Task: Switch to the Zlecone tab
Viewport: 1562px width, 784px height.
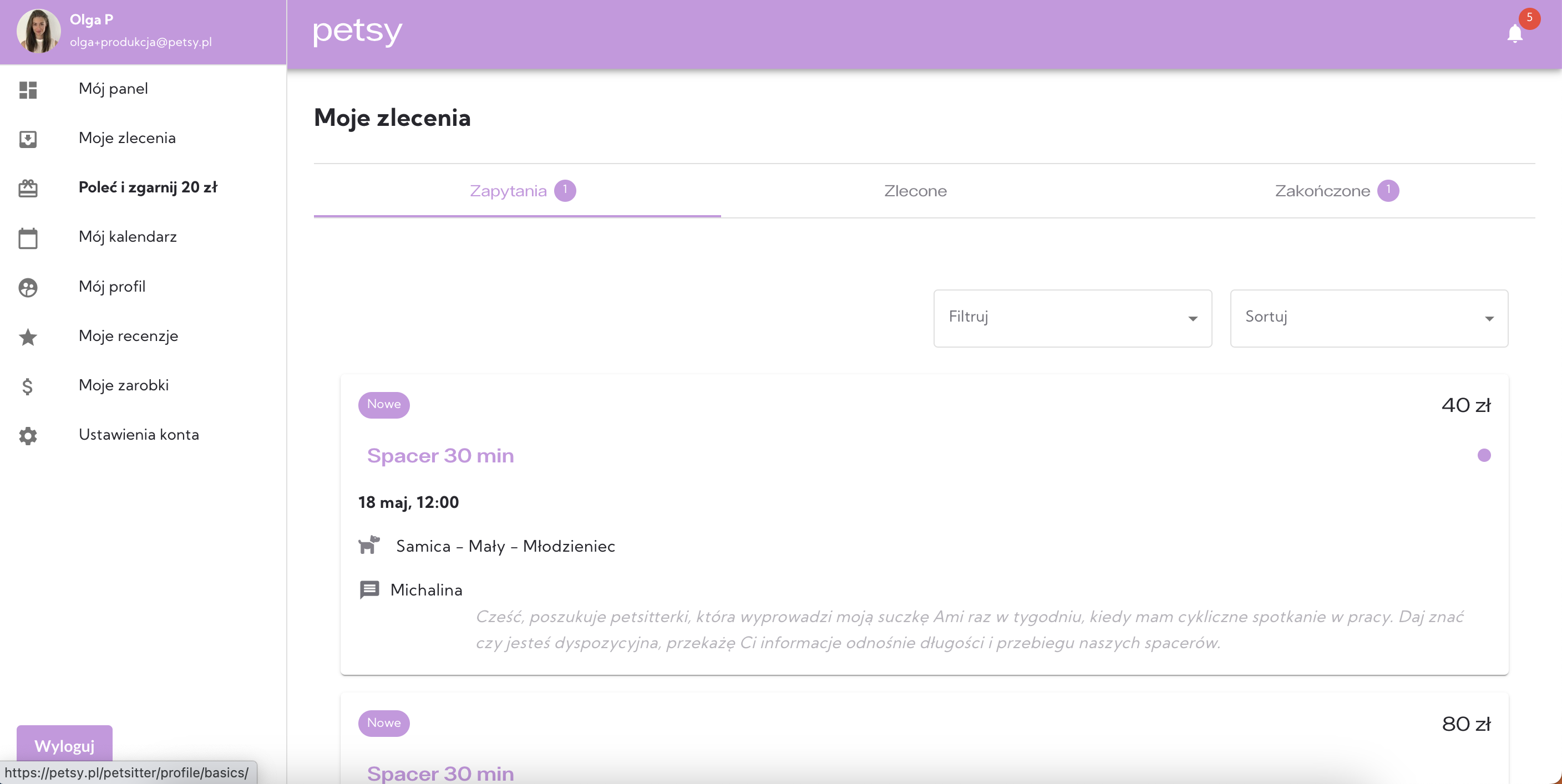Action: point(915,190)
